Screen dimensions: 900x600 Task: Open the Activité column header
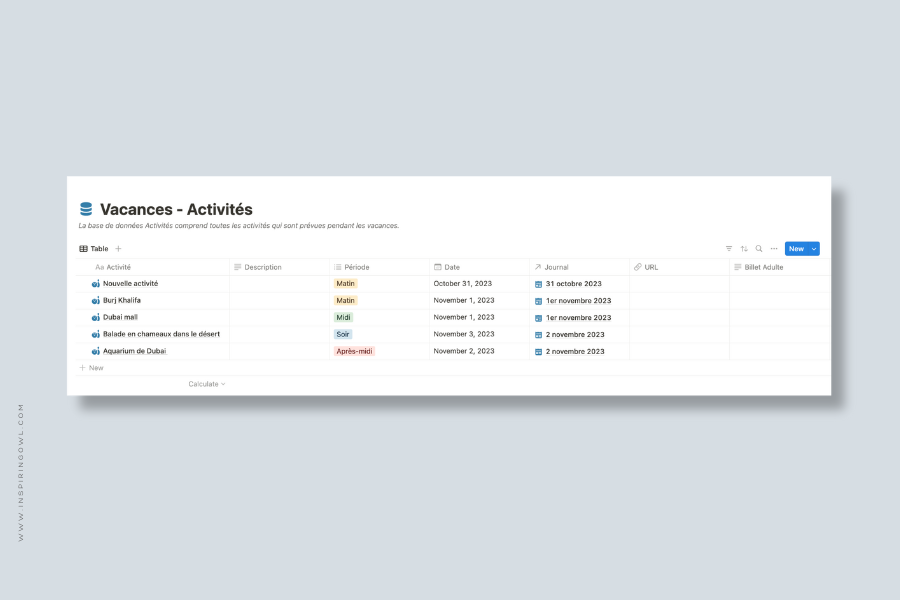coord(153,267)
